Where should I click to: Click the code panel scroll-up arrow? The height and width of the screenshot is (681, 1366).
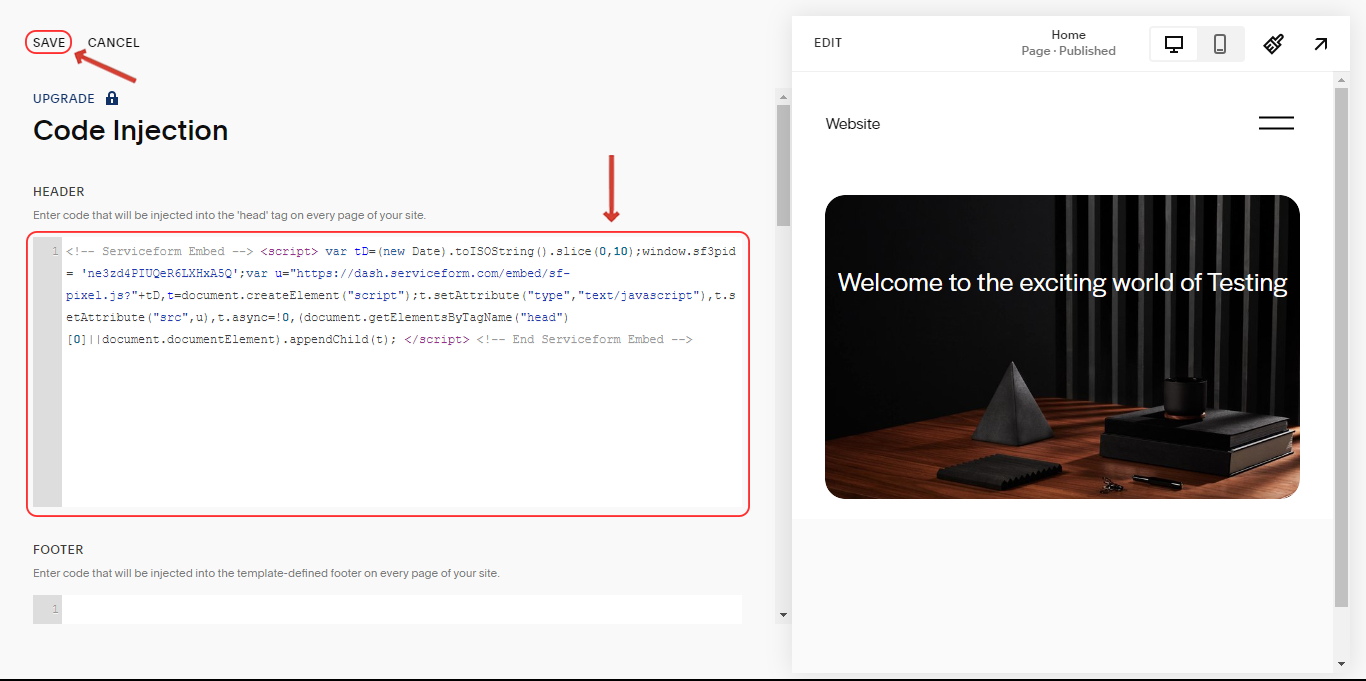(783, 95)
